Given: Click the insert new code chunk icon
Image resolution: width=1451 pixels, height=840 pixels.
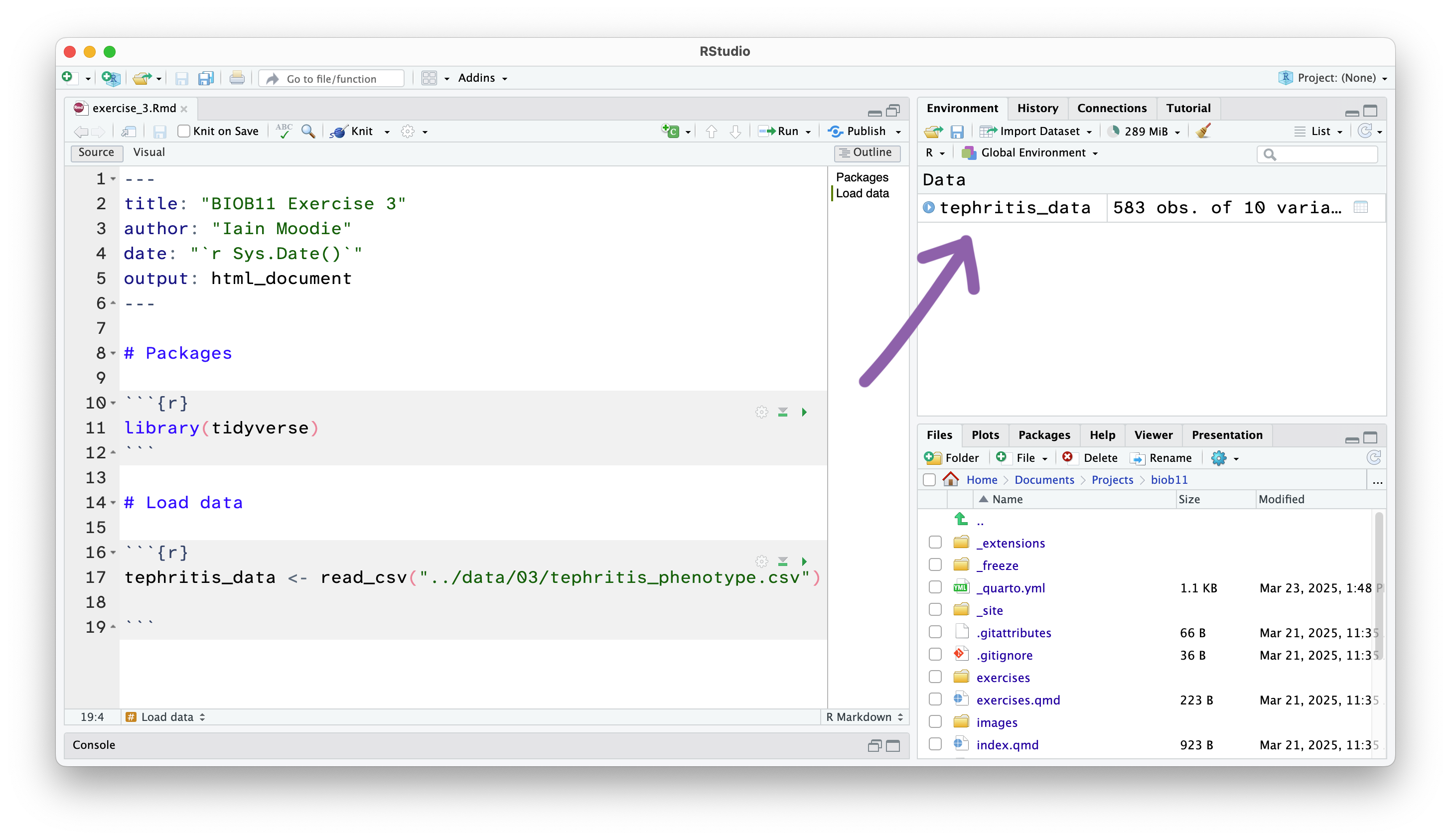Looking at the screenshot, I should click(670, 131).
